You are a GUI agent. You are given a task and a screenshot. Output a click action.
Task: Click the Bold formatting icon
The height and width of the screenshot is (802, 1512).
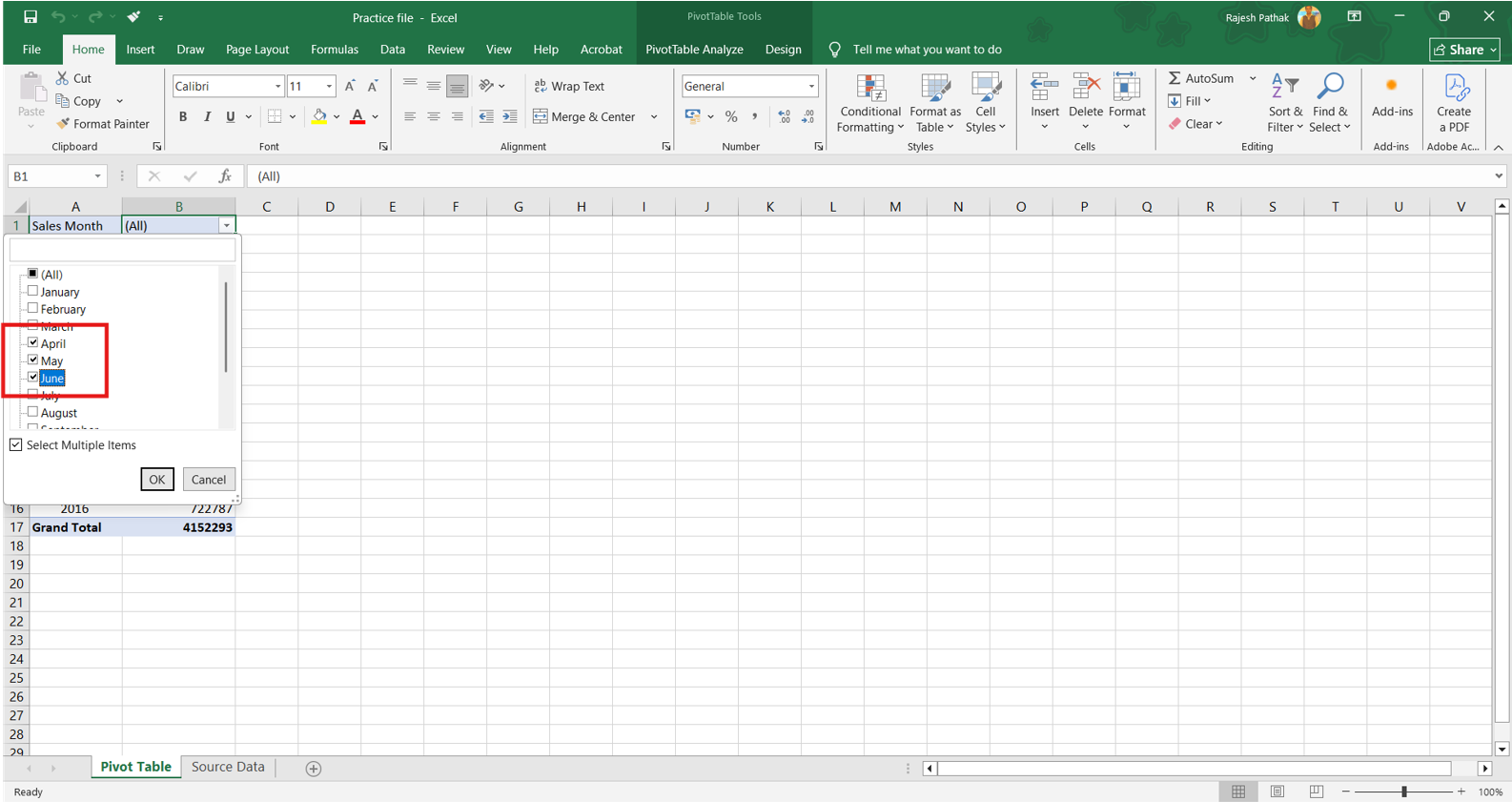[183, 117]
